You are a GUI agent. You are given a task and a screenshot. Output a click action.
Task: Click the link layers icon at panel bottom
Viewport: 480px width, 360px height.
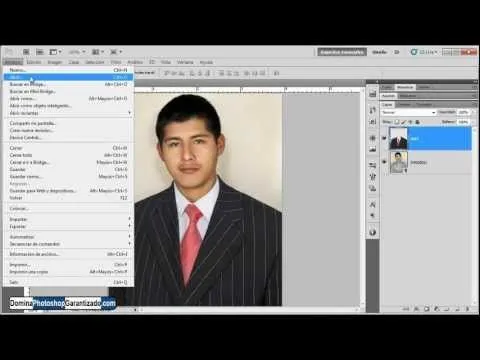[406, 309]
